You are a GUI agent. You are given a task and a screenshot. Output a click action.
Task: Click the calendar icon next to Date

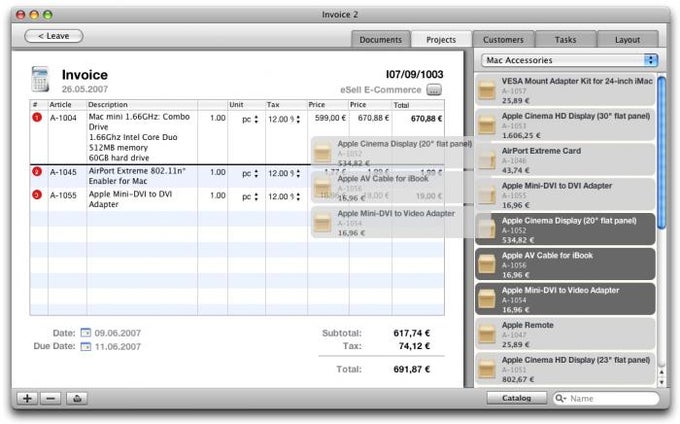click(x=86, y=333)
